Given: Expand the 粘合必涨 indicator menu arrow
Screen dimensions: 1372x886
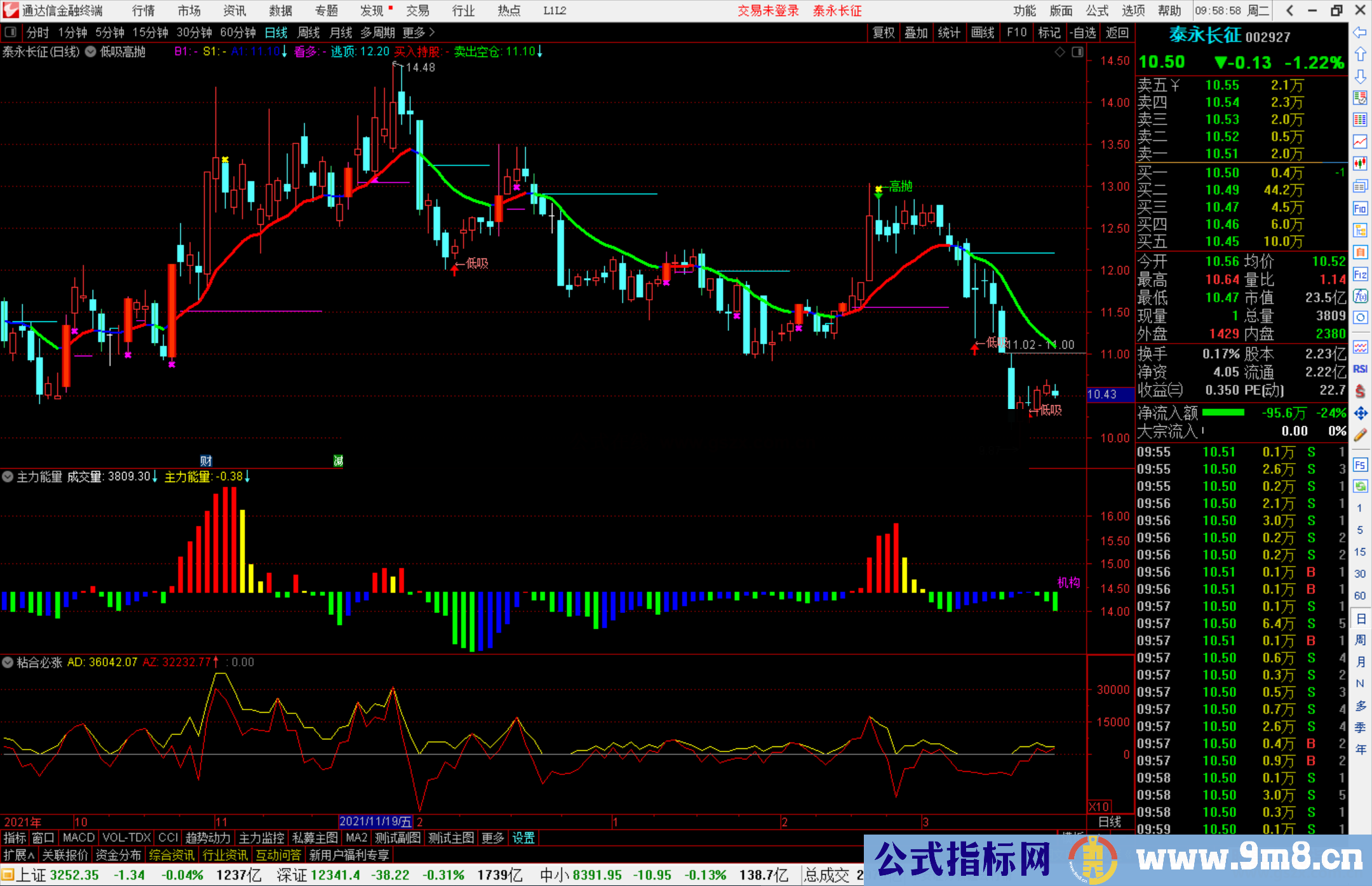Looking at the screenshot, I should coord(8,662).
